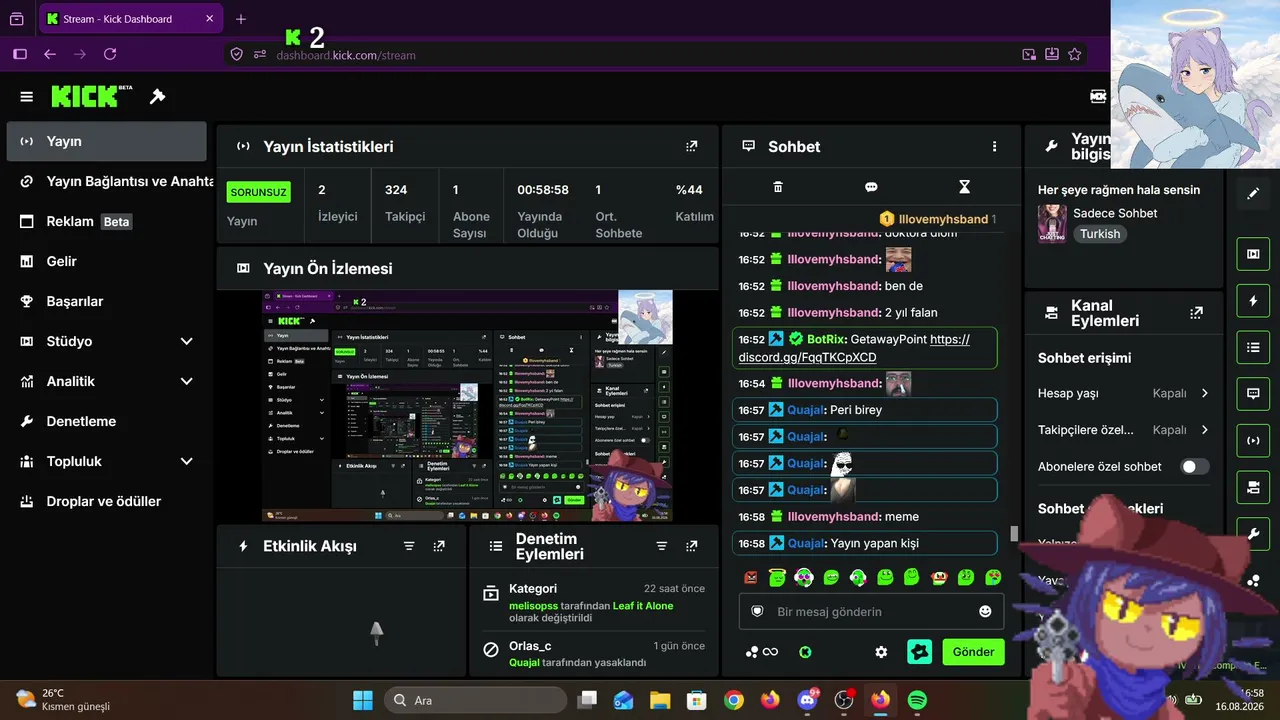1280x720 pixels.
Task: Click the trash icon to clear chat
Action: point(778,187)
